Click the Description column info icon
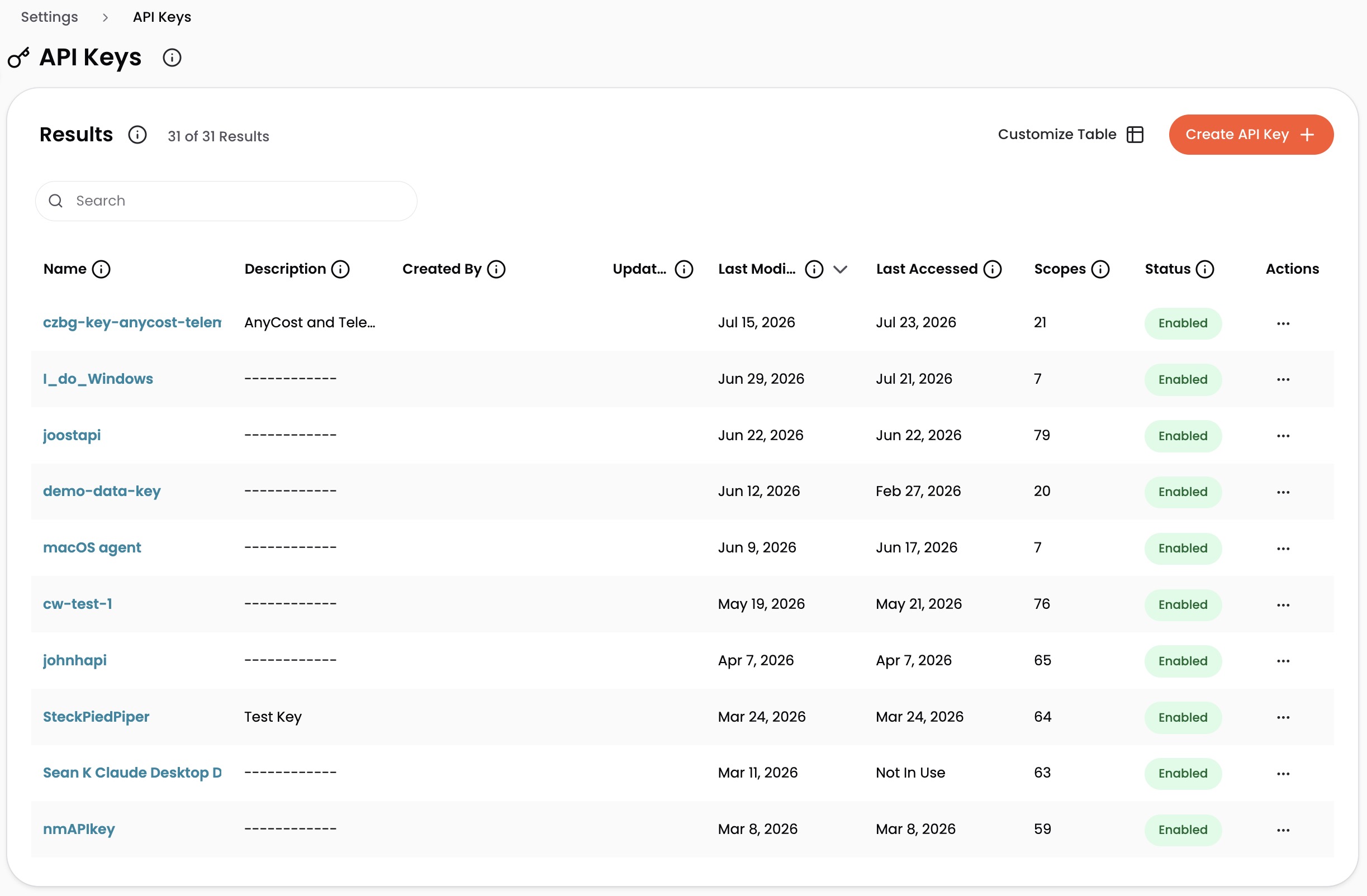Image resolution: width=1367 pixels, height=896 pixels. tap(340, 269)
